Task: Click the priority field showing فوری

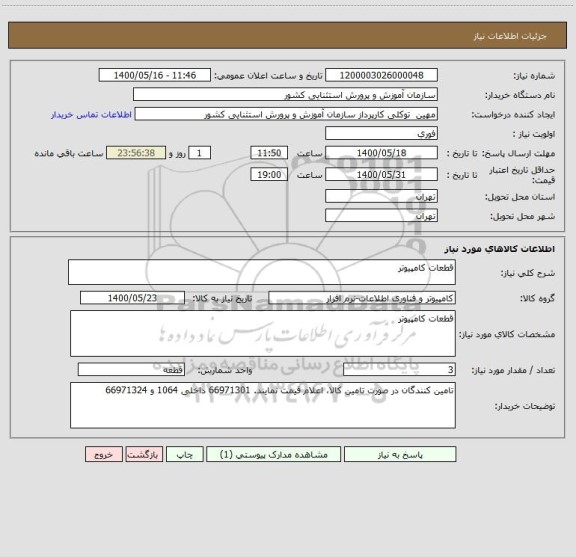Action: (381, 133)
